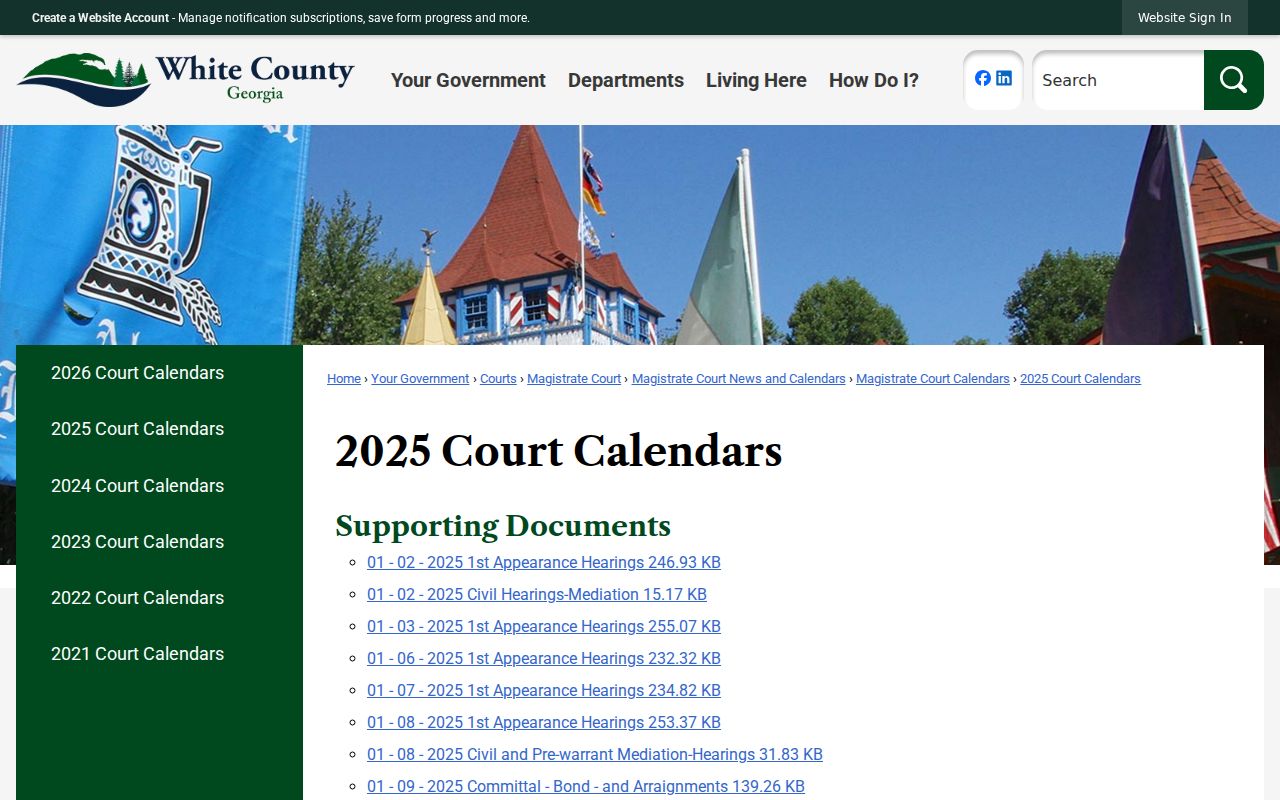Open Magistrate Court Calendars breadcrumb
The width and height of the screenshot is (1280, 800).
point(933,379)
